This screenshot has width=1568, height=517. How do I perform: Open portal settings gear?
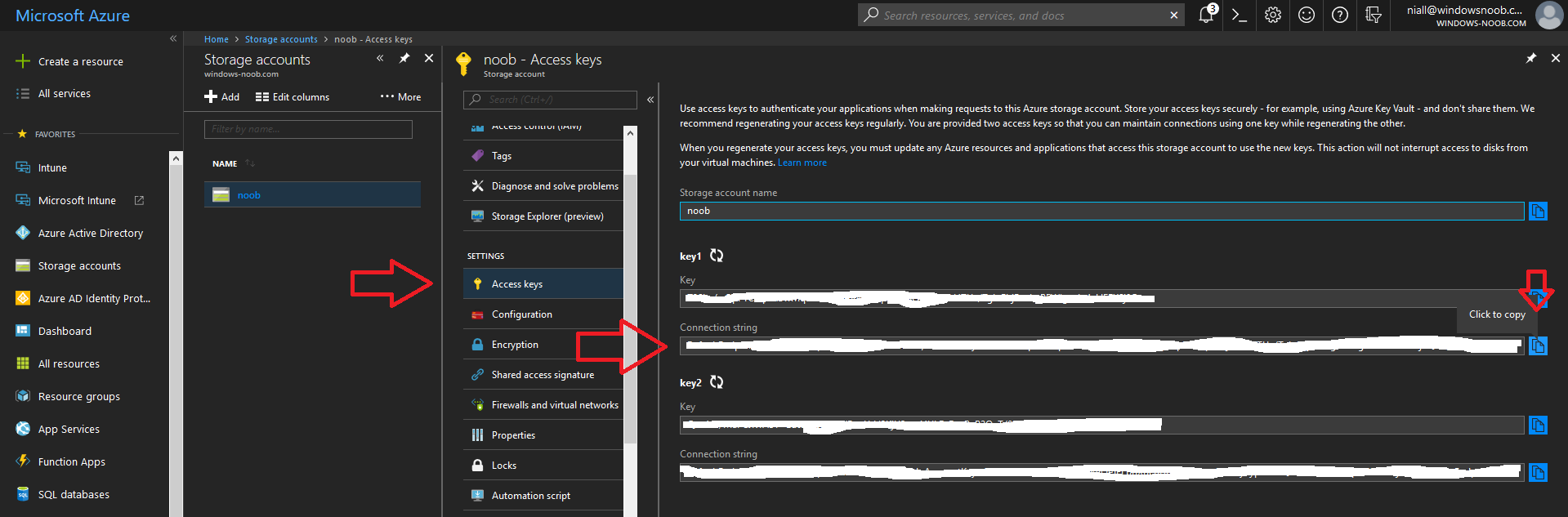(1273, 15)
